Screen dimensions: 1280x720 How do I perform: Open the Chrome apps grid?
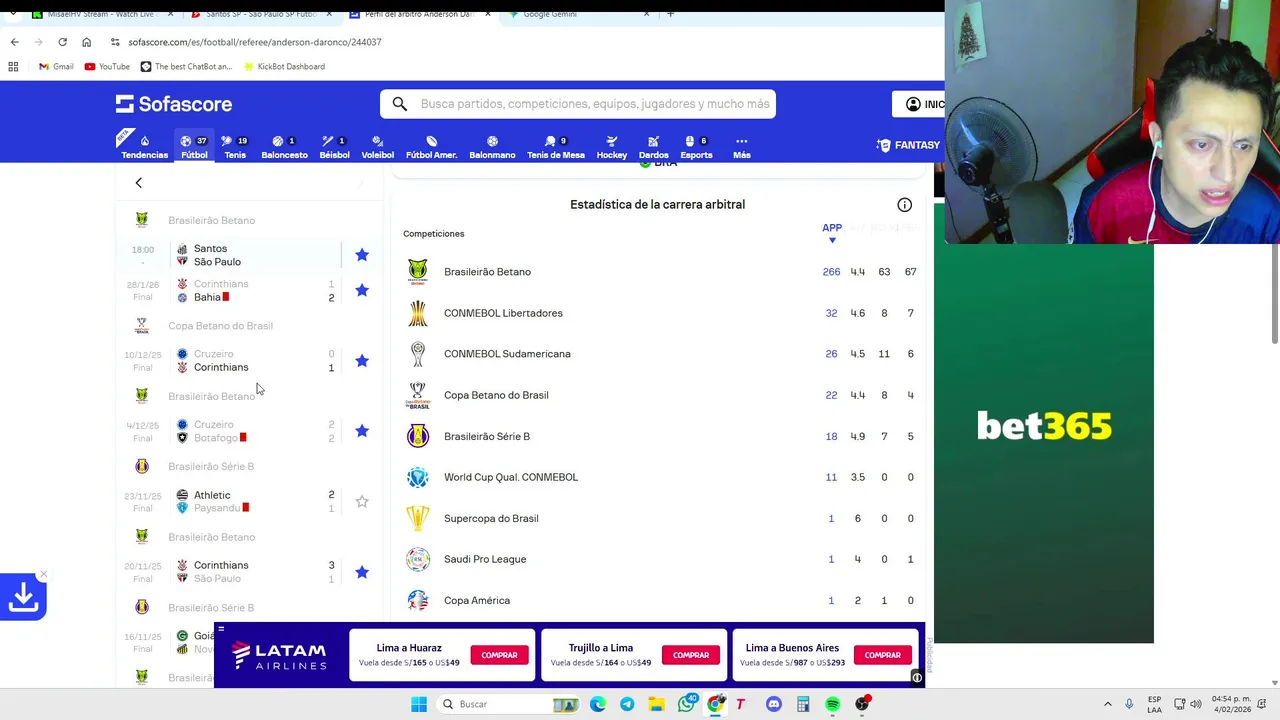tap(13, 66)
